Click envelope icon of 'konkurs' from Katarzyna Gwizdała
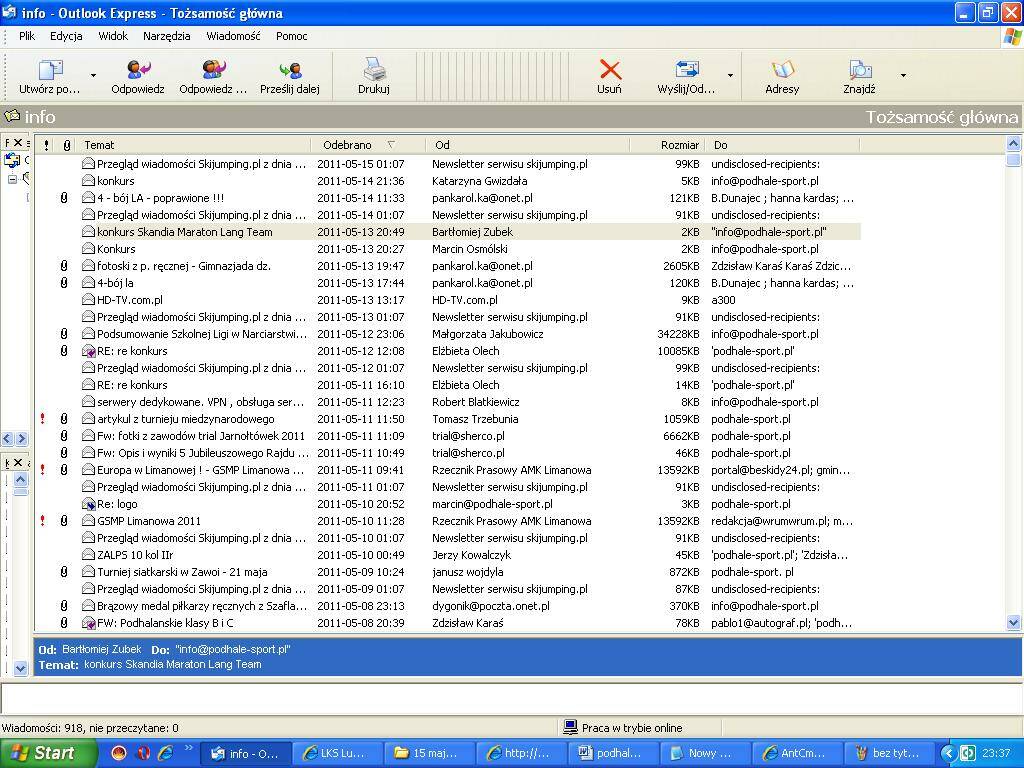This screenshot has width=1024, height=768. point(88,181)
